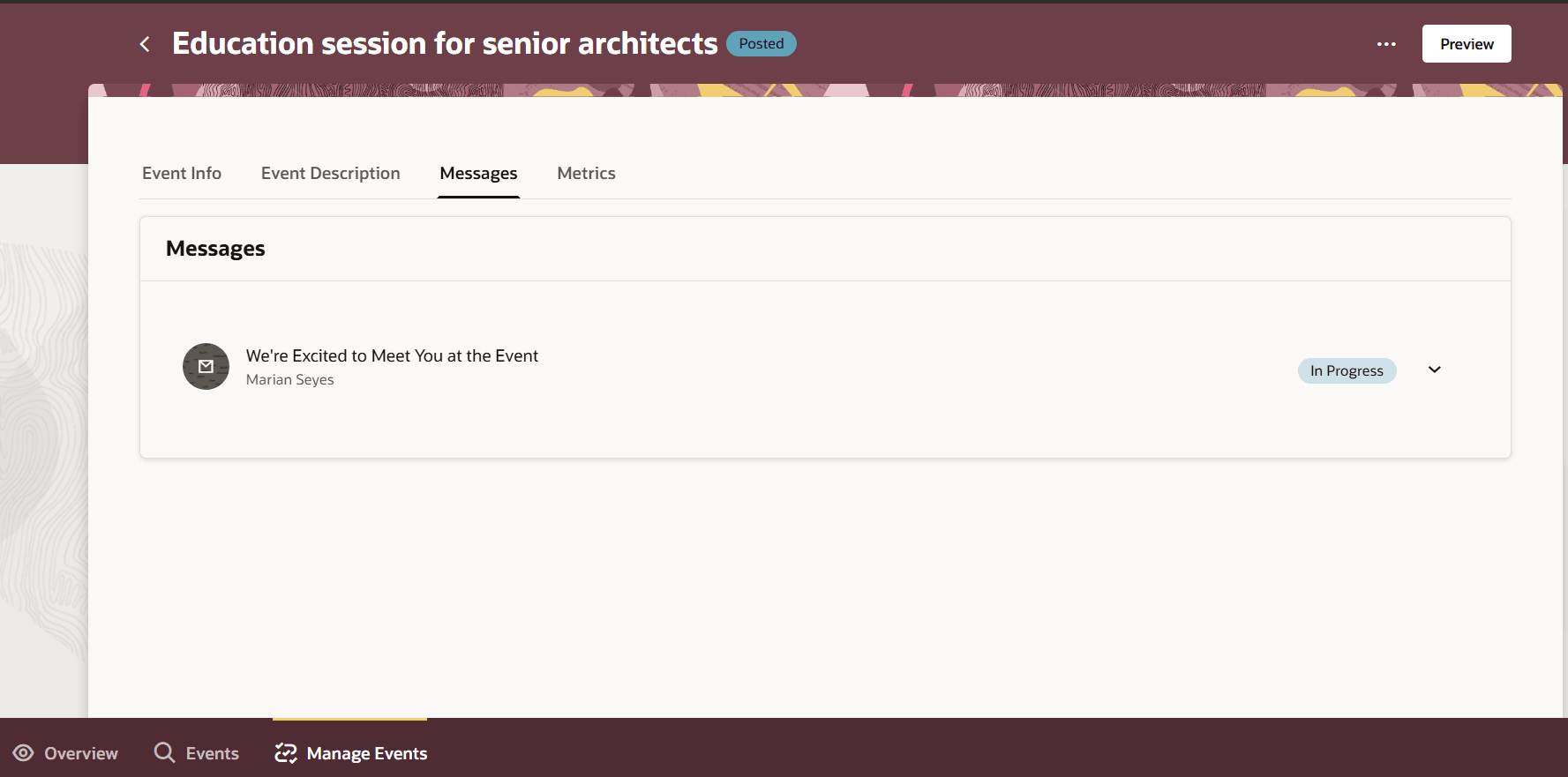The image size is (1568, 777).
Task: Click the Messages section heading
Action: [x=215, y=249]
